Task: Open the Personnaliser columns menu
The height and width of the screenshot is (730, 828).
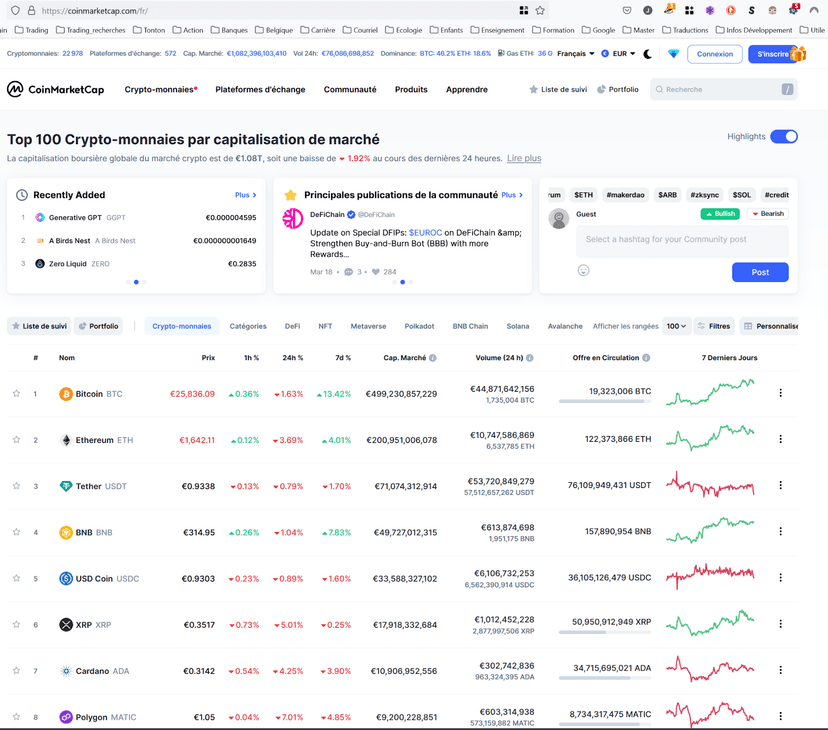Action: [x=769, y=326]
